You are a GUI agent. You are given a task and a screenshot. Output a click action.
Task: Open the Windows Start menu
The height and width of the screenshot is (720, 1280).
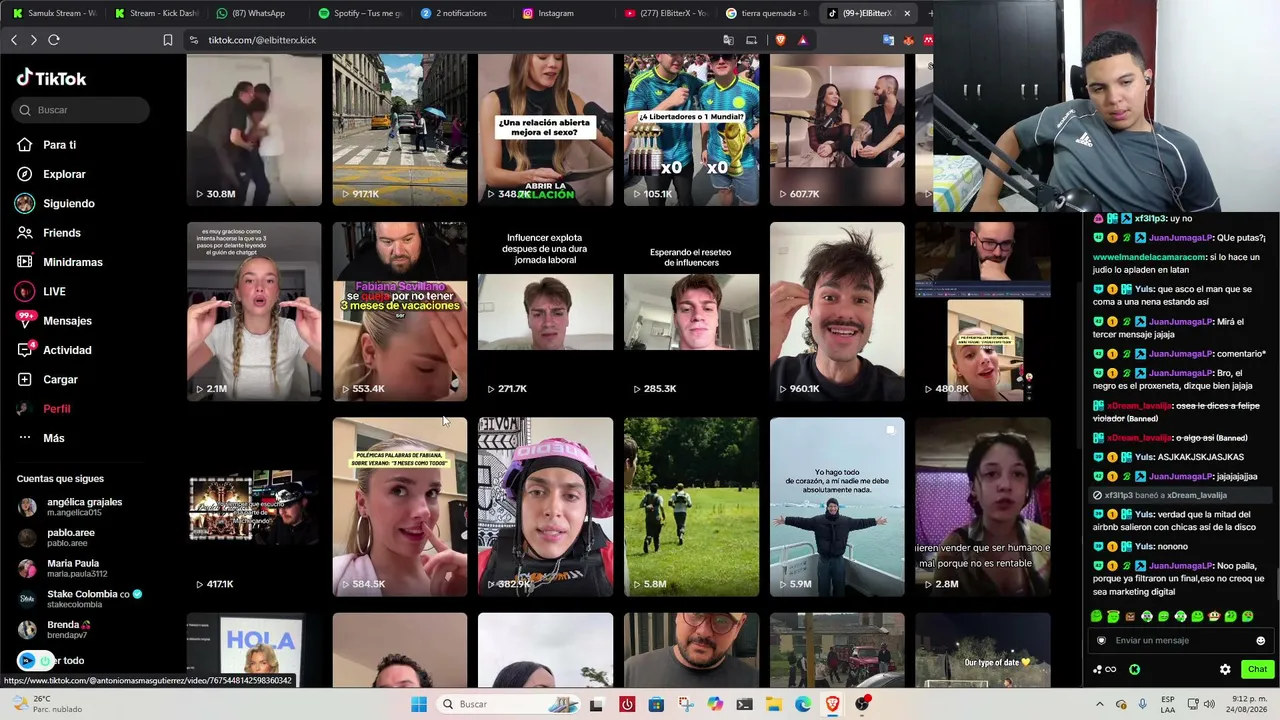pos(419,704)
